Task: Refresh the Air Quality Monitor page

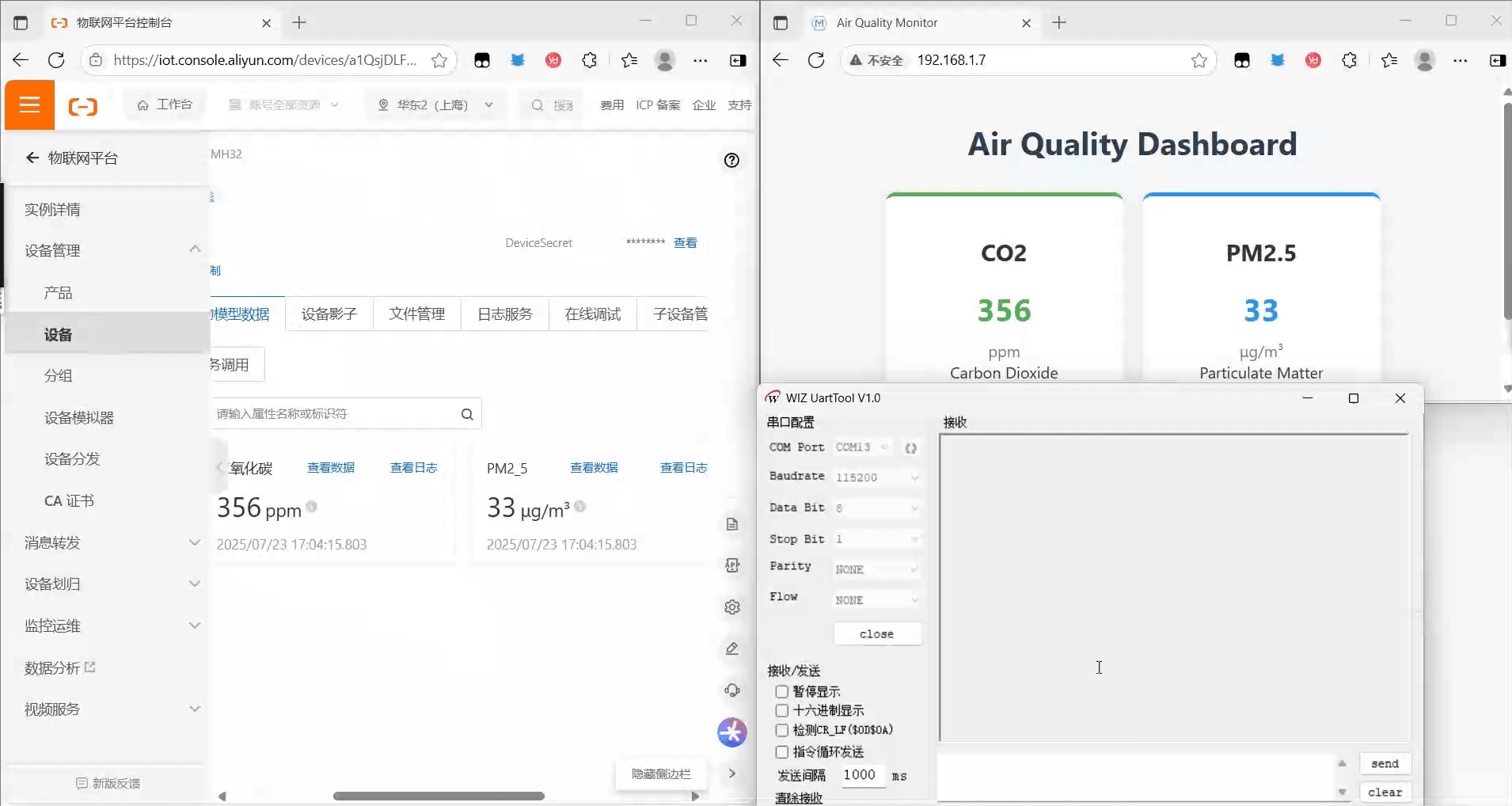Action: 816,60
